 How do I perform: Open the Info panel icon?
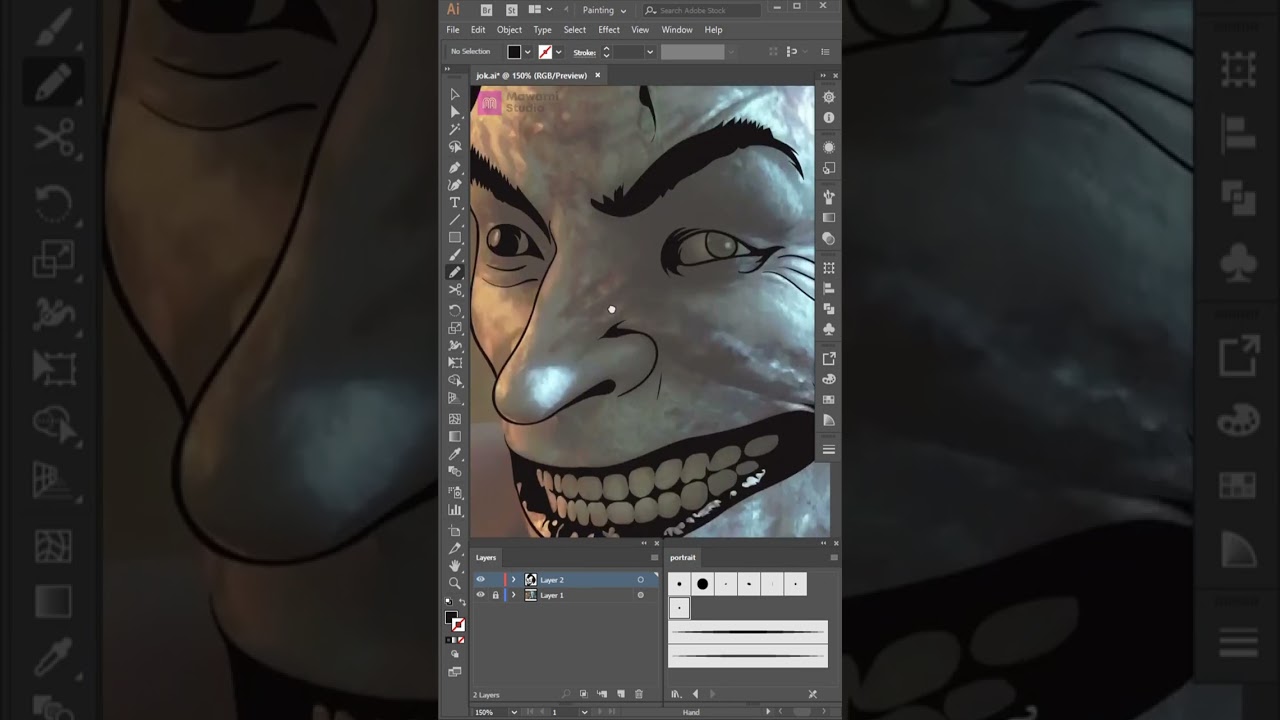[x=829, y=118]
